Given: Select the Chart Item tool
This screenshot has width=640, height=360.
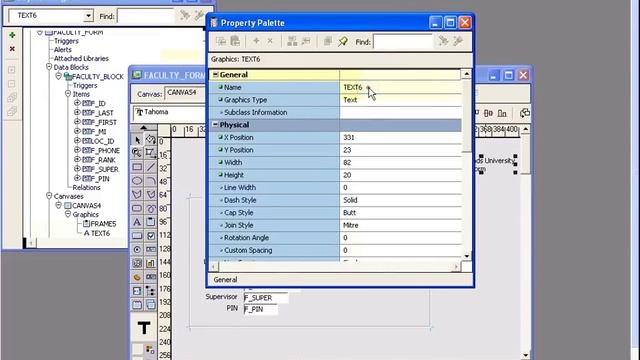Looking at the screenshot, I should 151,263.
